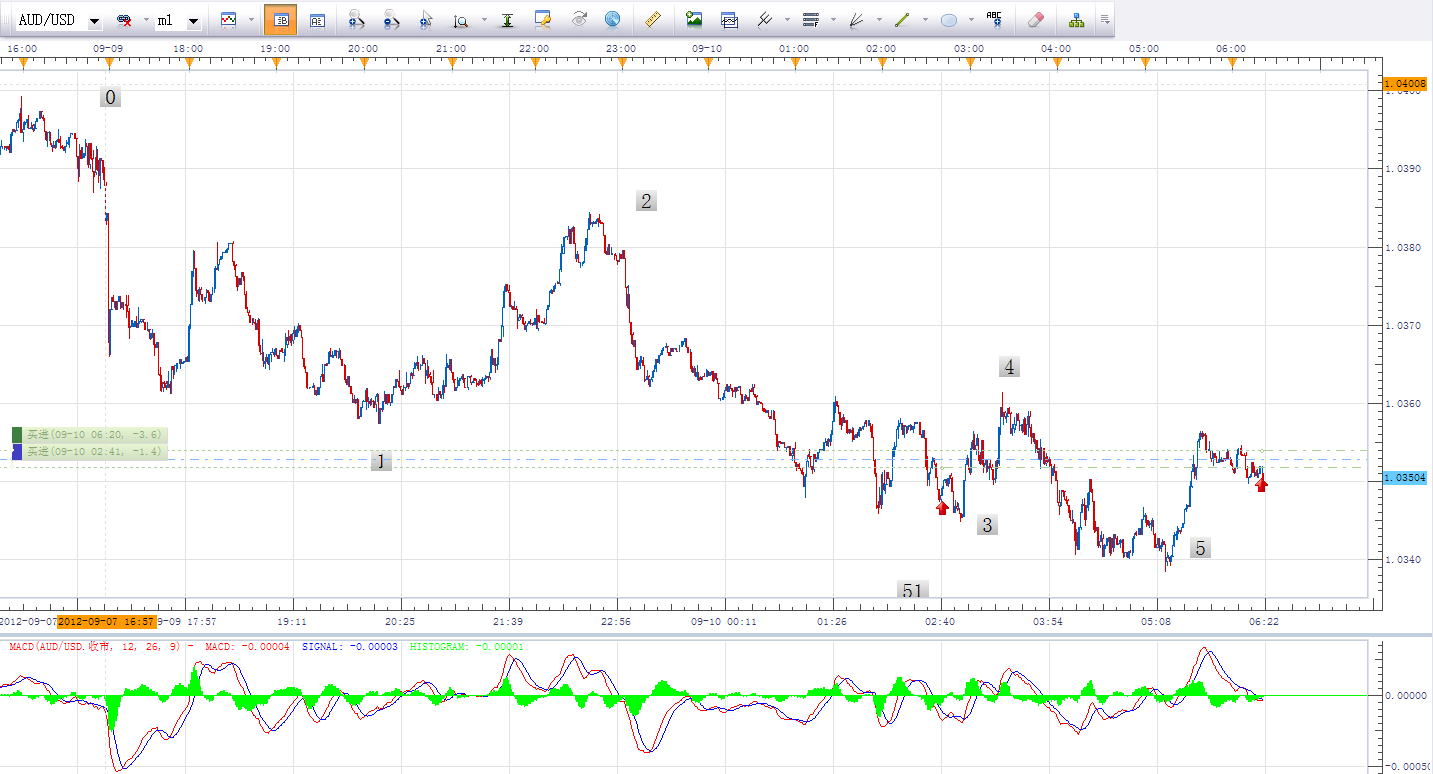
Task: Click the red buy arrow near 06:22
Action: point(1262,485)
